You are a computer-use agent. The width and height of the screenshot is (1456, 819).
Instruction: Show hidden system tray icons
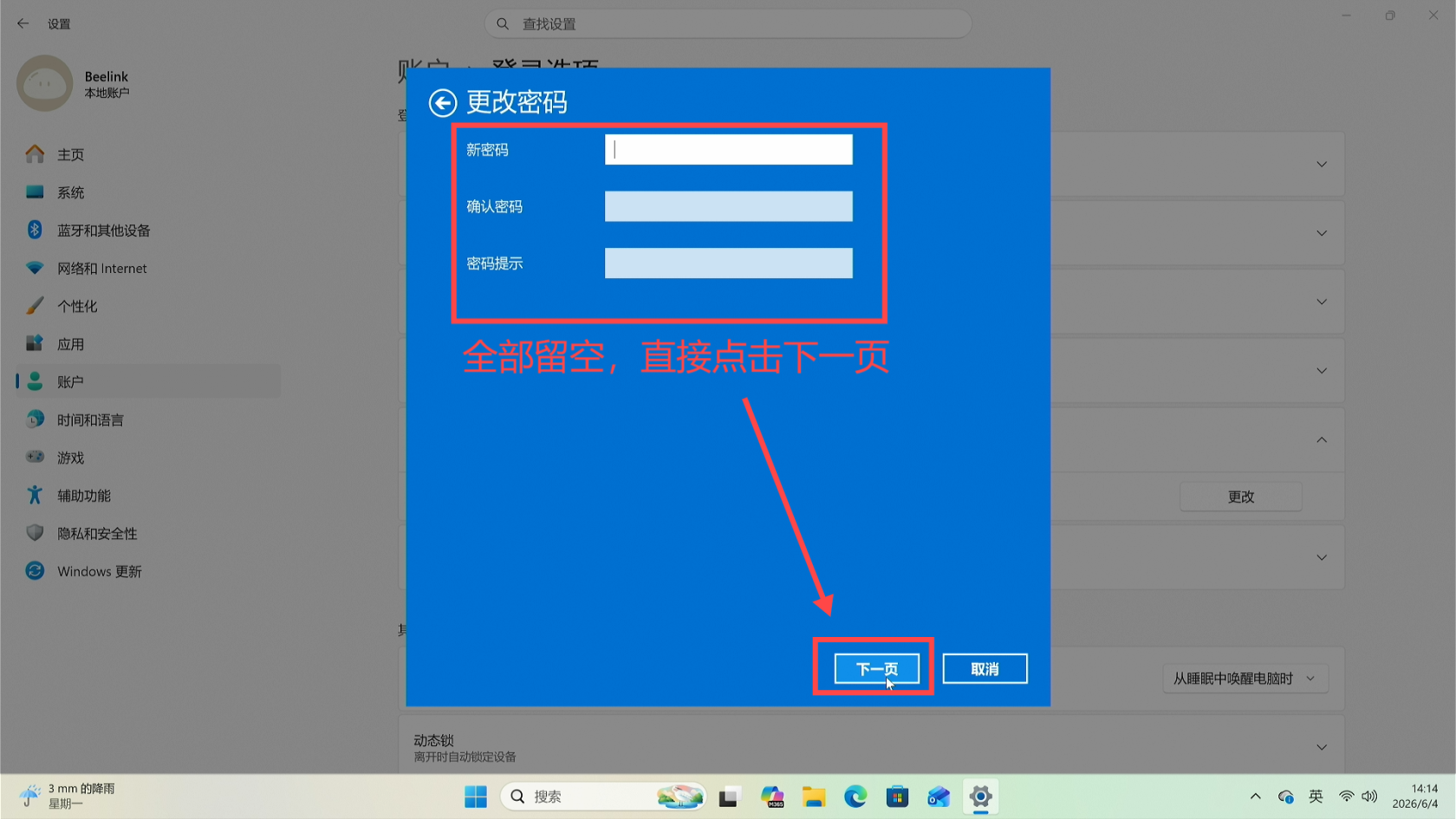click(1255, 796)
